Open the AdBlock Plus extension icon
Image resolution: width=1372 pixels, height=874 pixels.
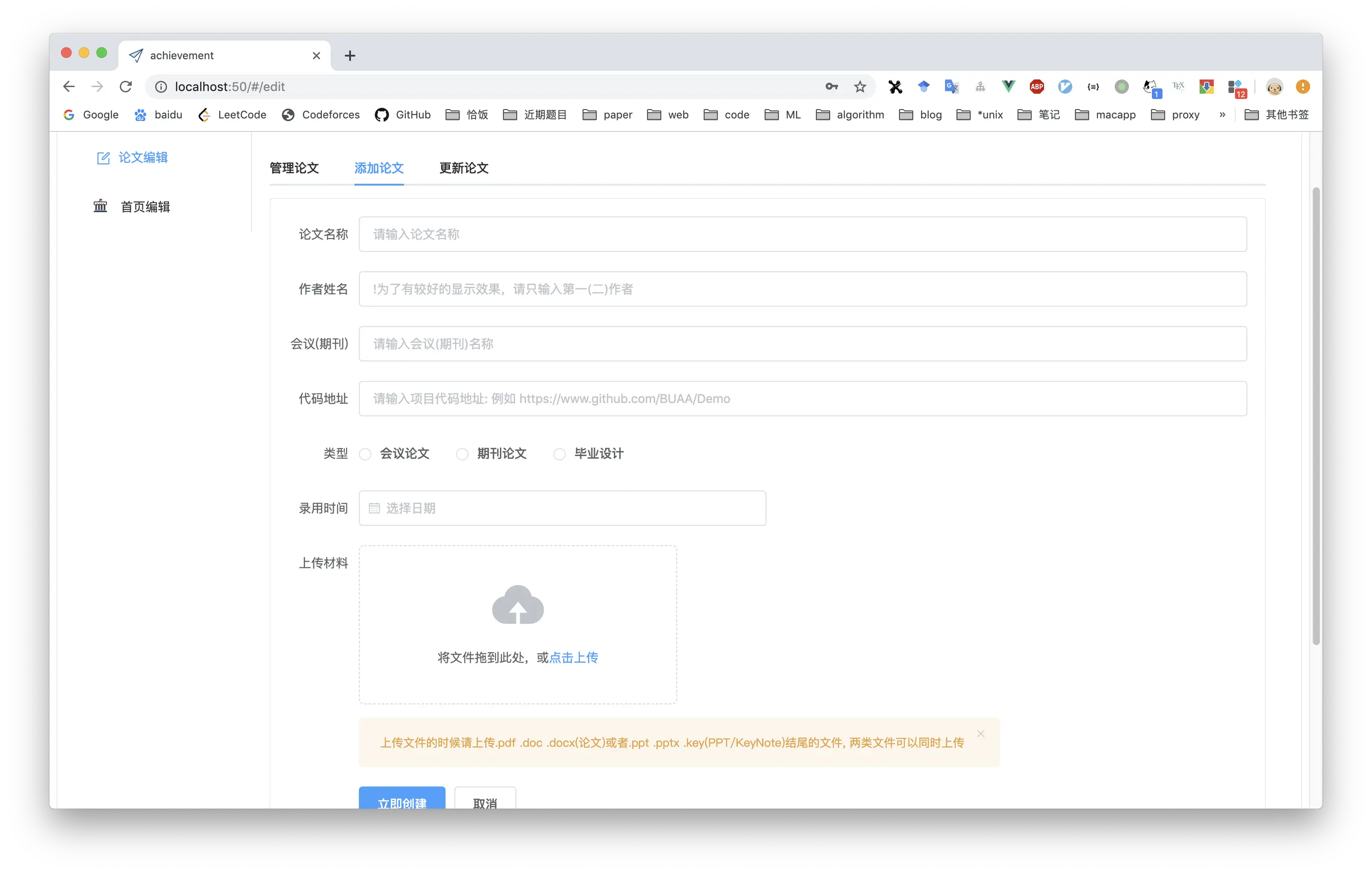(1036, 87)
